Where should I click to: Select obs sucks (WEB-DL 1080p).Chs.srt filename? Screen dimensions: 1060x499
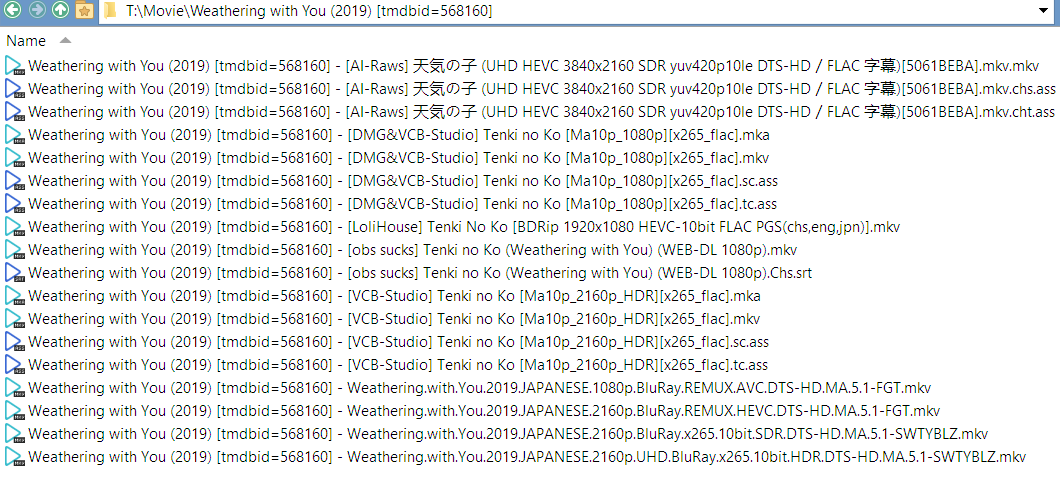(x=420, y=273)
